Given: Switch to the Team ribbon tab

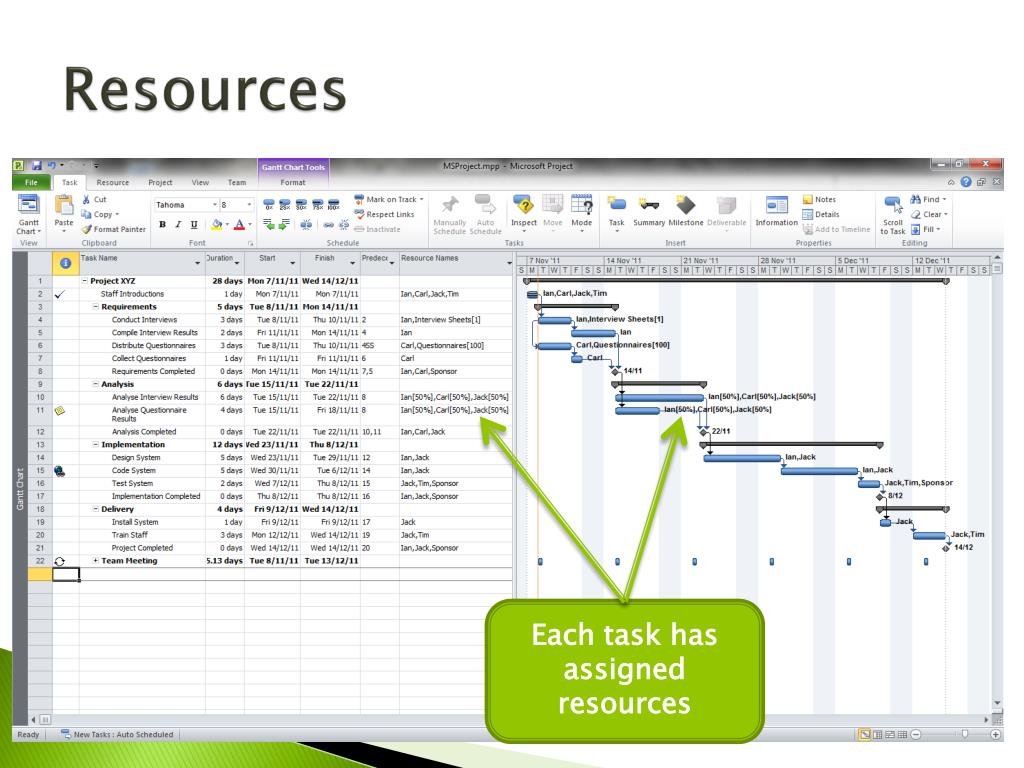Looking at the screenshot, I should (236, 183).
